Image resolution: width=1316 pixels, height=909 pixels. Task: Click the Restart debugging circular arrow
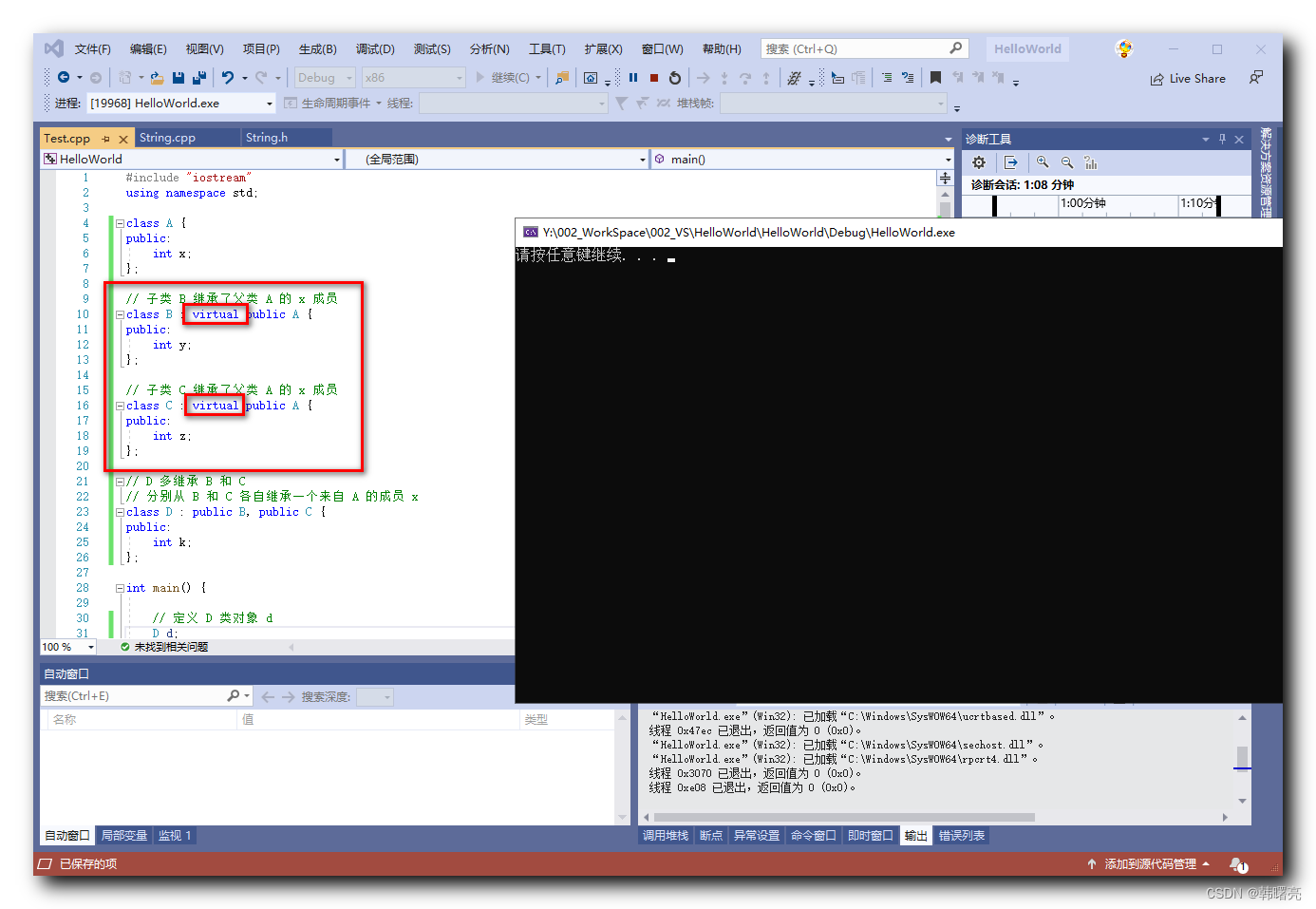click(675, 78)
